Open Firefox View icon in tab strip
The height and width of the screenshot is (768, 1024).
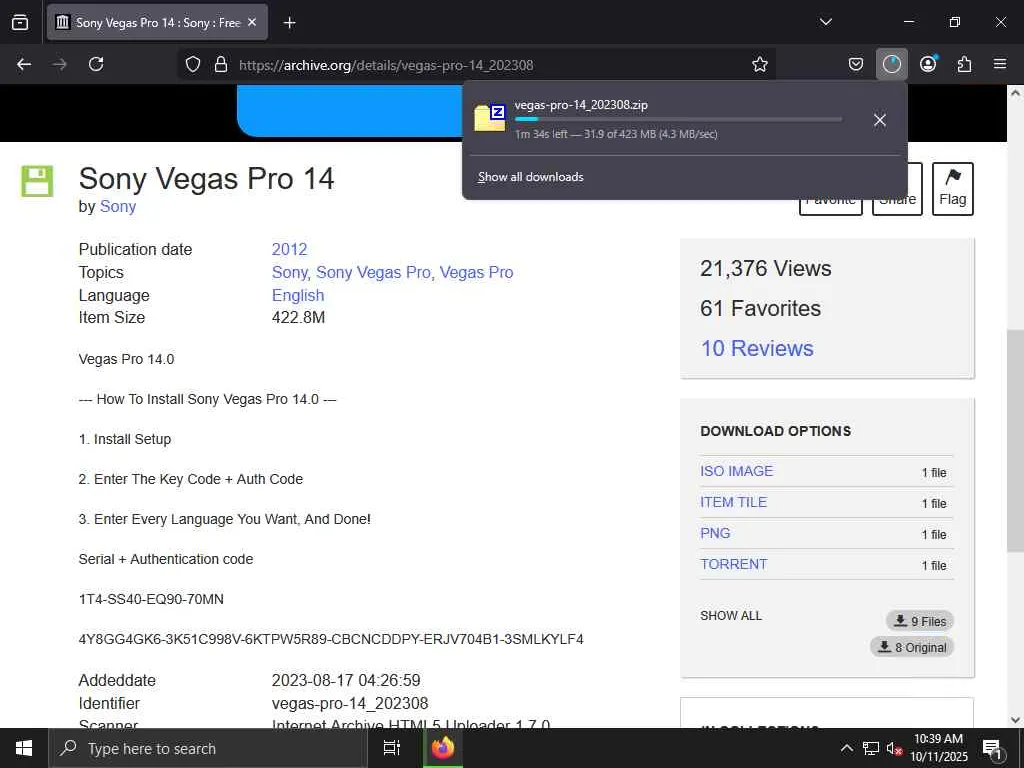coord(20,22)
